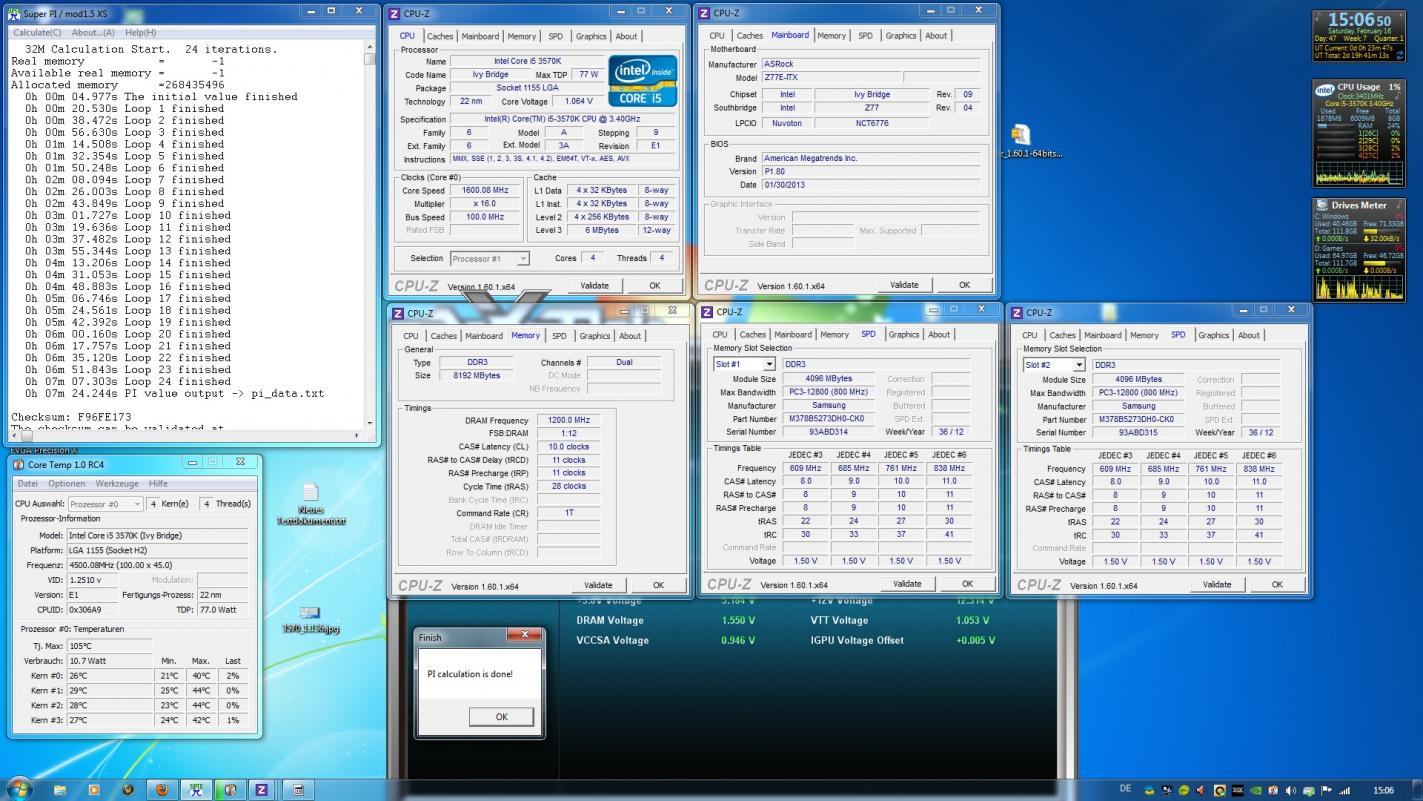Click Z icon in CPU-Z Memory window title
The width and height of the screenshot is (1423, 801).
(x=398, y=314)
